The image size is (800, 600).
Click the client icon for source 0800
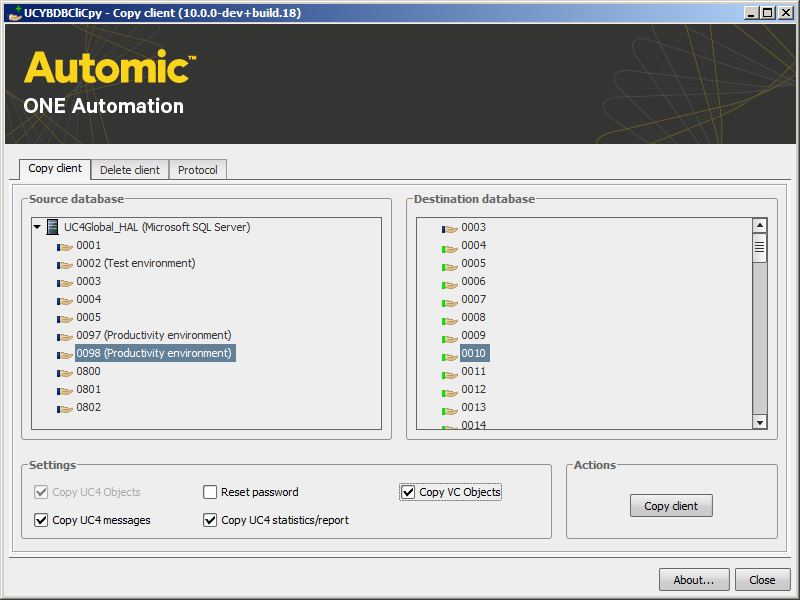[65, 373]
